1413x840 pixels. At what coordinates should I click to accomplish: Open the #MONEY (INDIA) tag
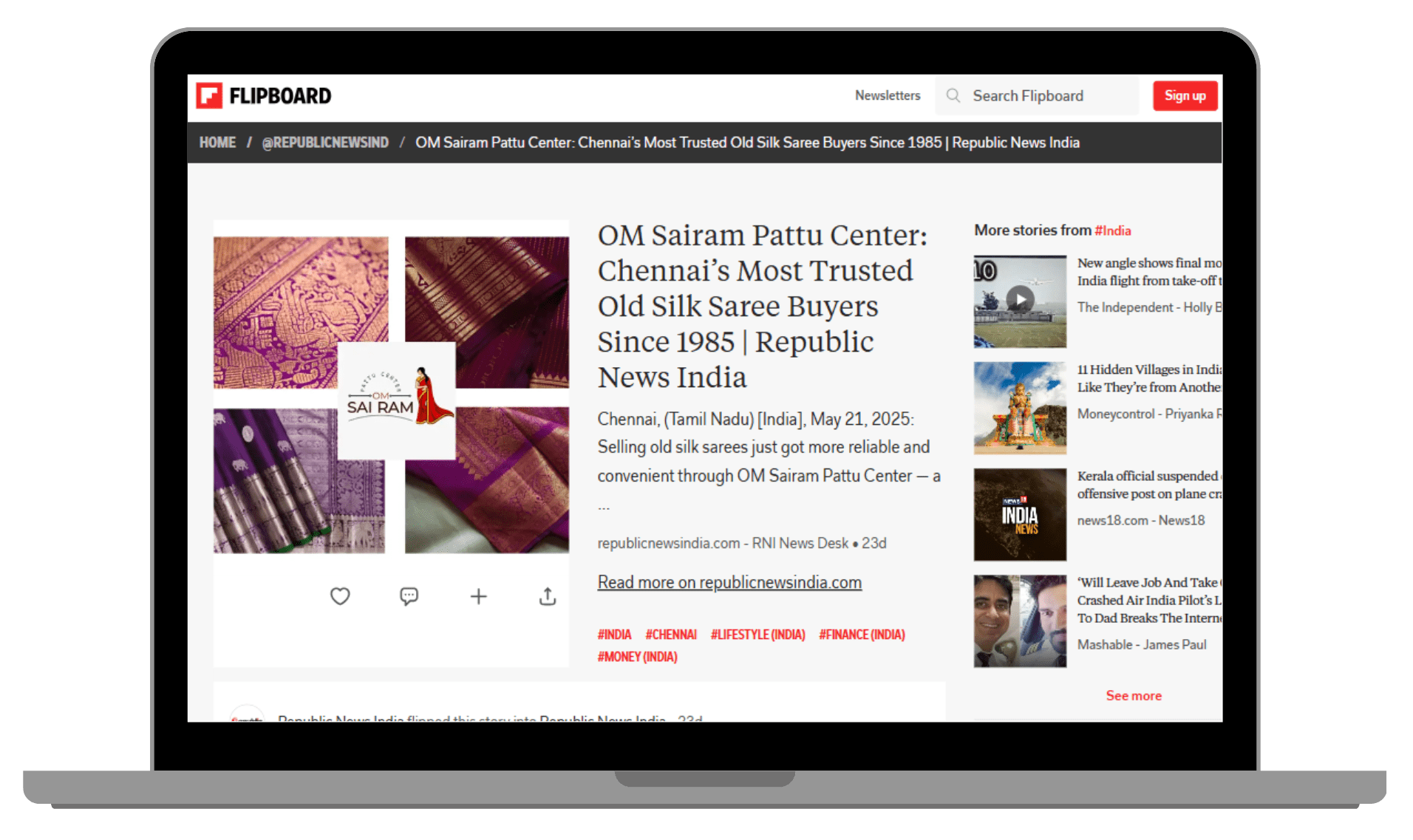(x=637, y=657)
